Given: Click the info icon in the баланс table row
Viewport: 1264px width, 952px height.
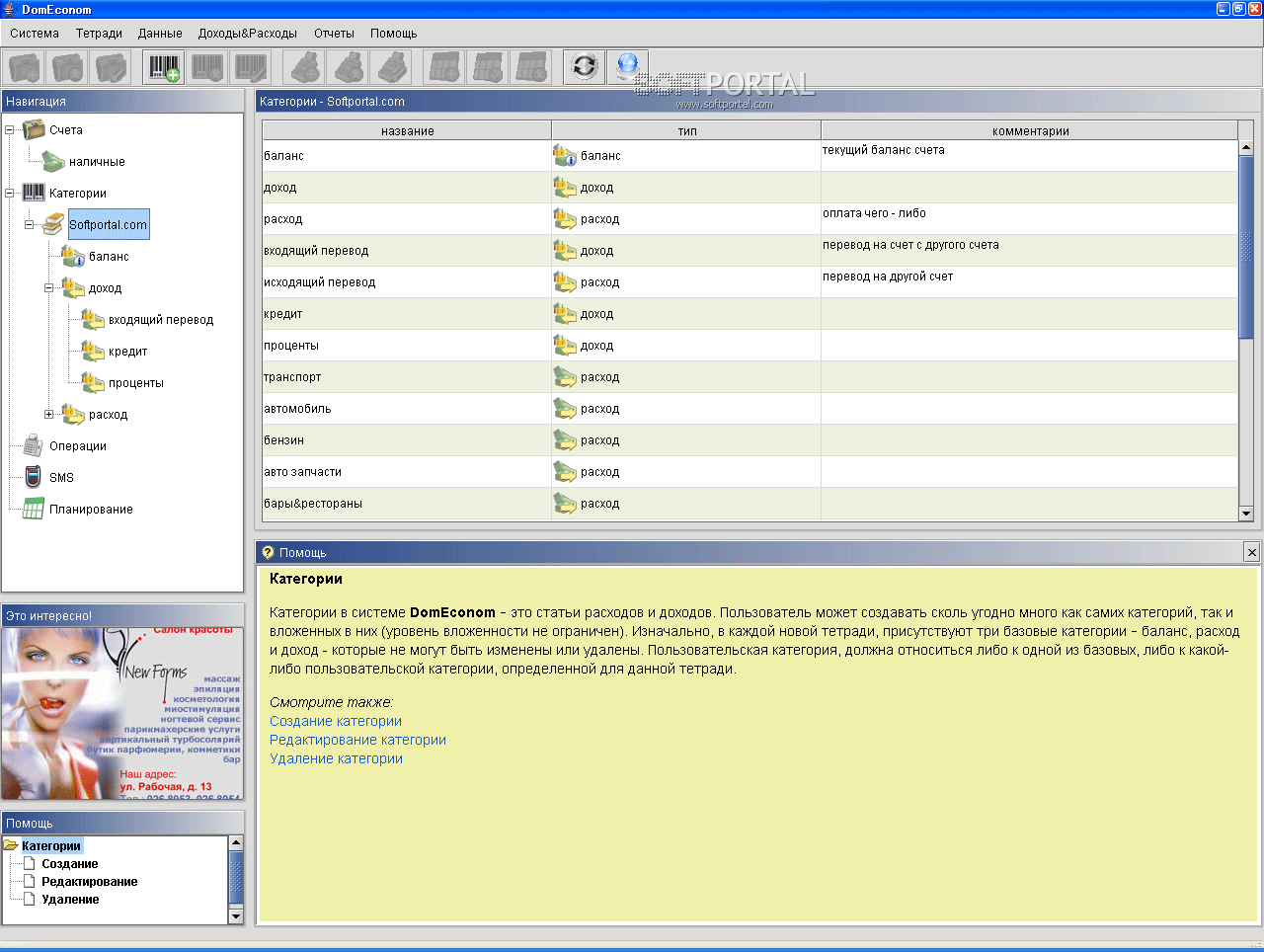Looking at the screenshot, I should 565,155.
